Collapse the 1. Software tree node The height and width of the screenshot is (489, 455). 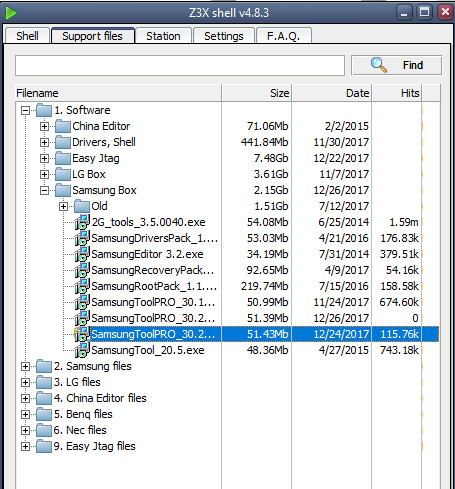[x=25, y=110]
